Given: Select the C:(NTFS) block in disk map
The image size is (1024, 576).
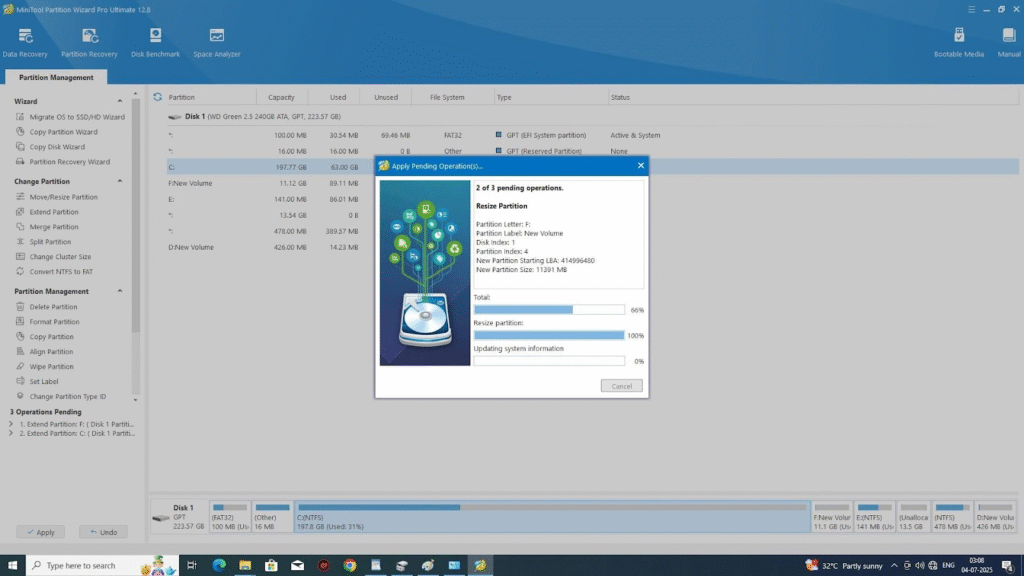Looking at the screenshot, I should (552, 517).
